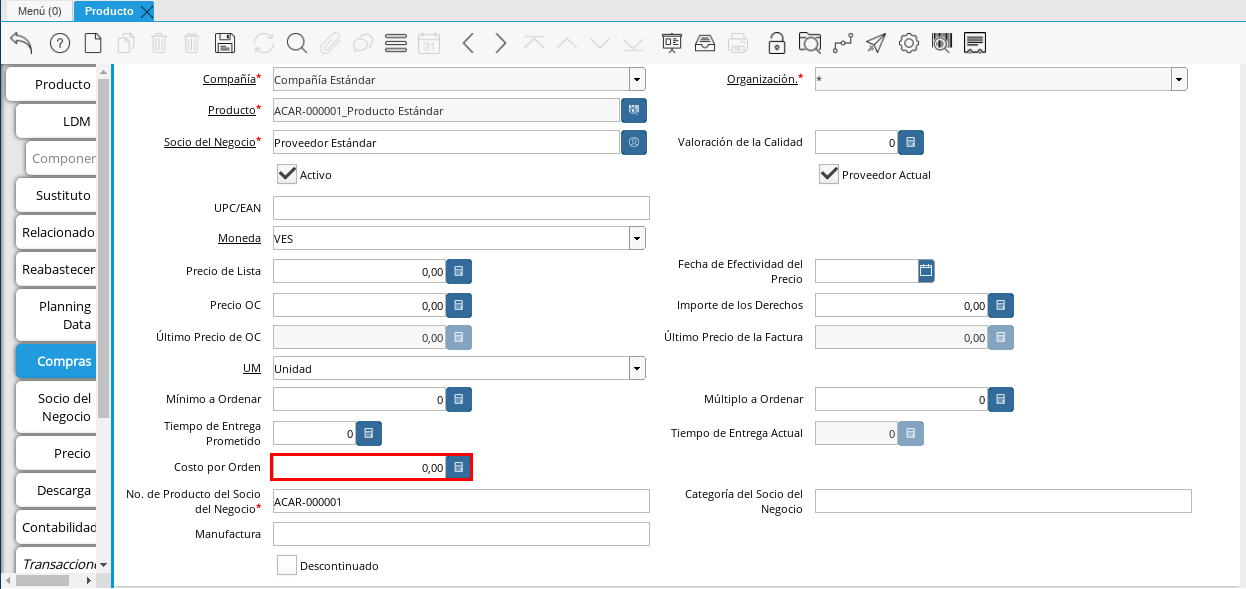Expand the Organización dropdown
This screenshot has width=1246, height=589.
(1179, 80)
